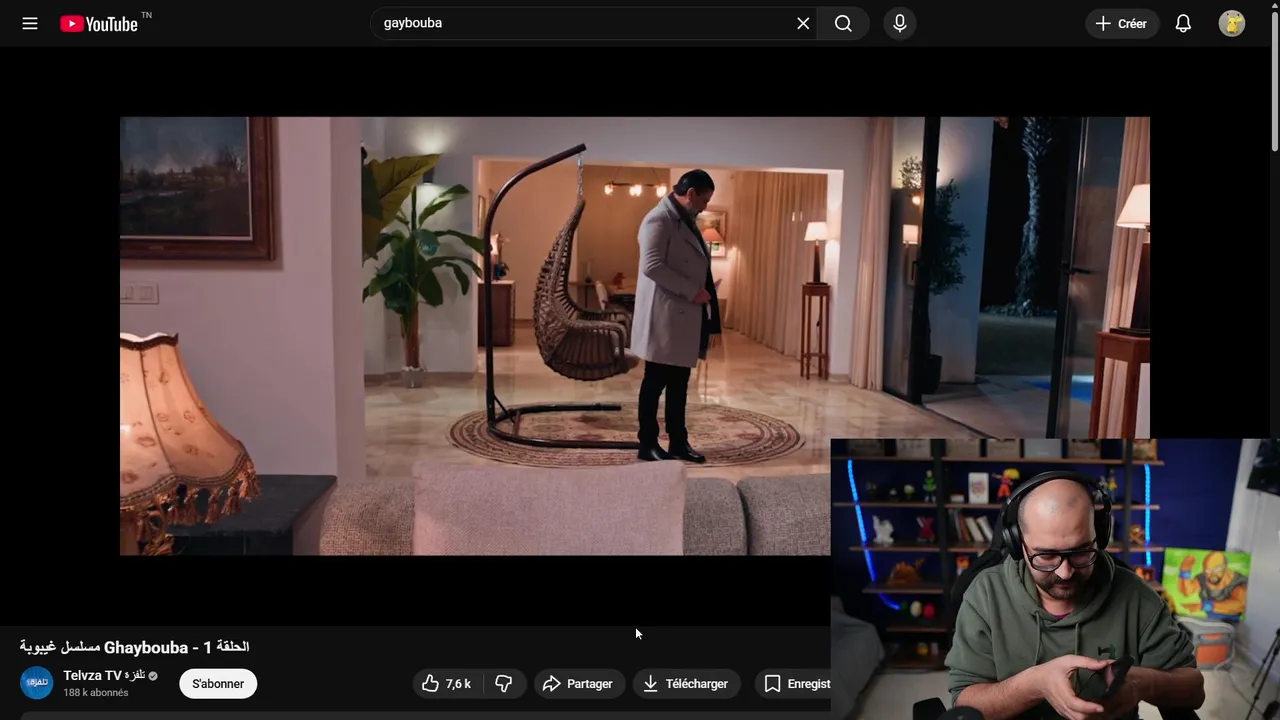
Task: Go to YouTube home via logo
Action: [99, 24]
